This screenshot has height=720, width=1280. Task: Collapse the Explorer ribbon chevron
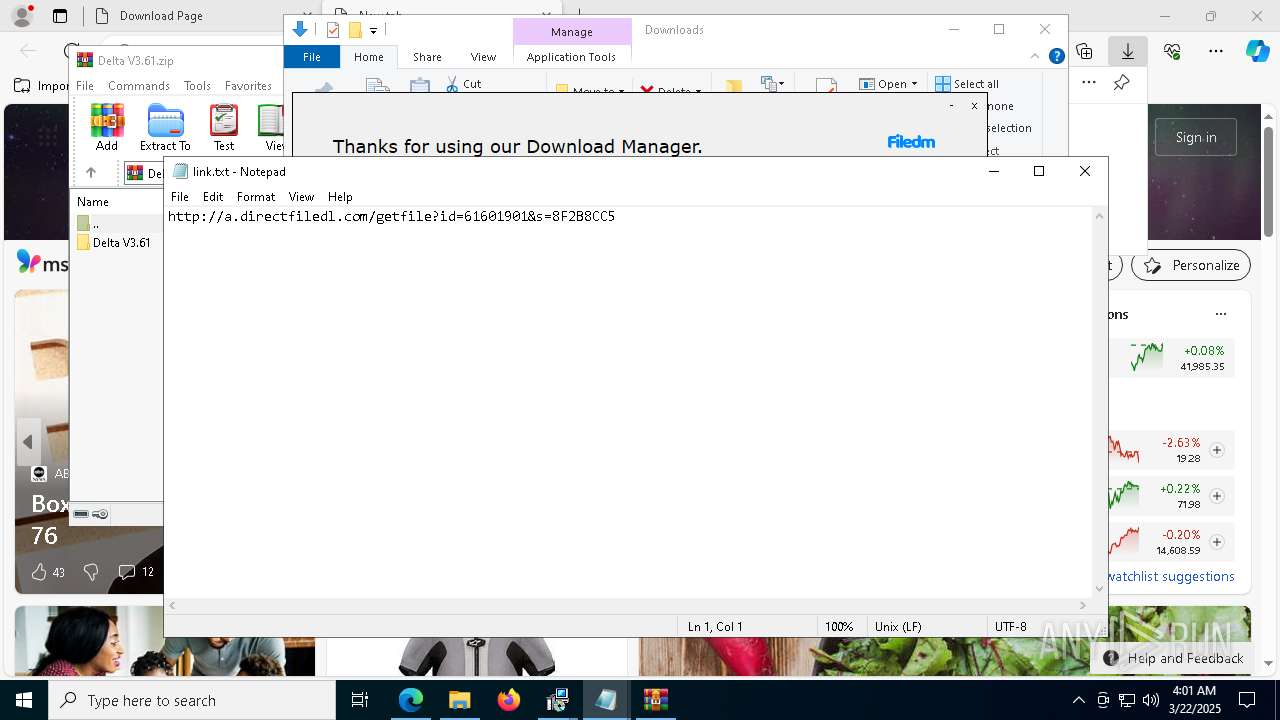point(1035,57)
